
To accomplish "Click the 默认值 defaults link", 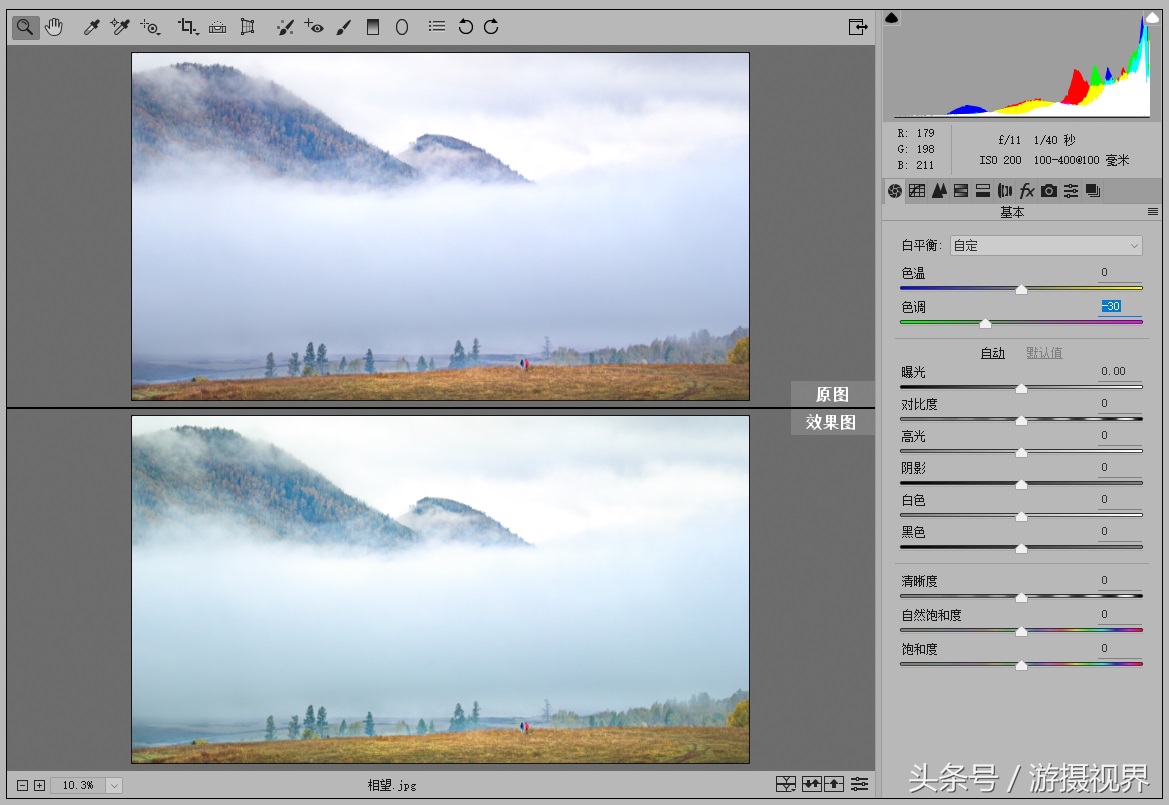I will point(1044,352).
